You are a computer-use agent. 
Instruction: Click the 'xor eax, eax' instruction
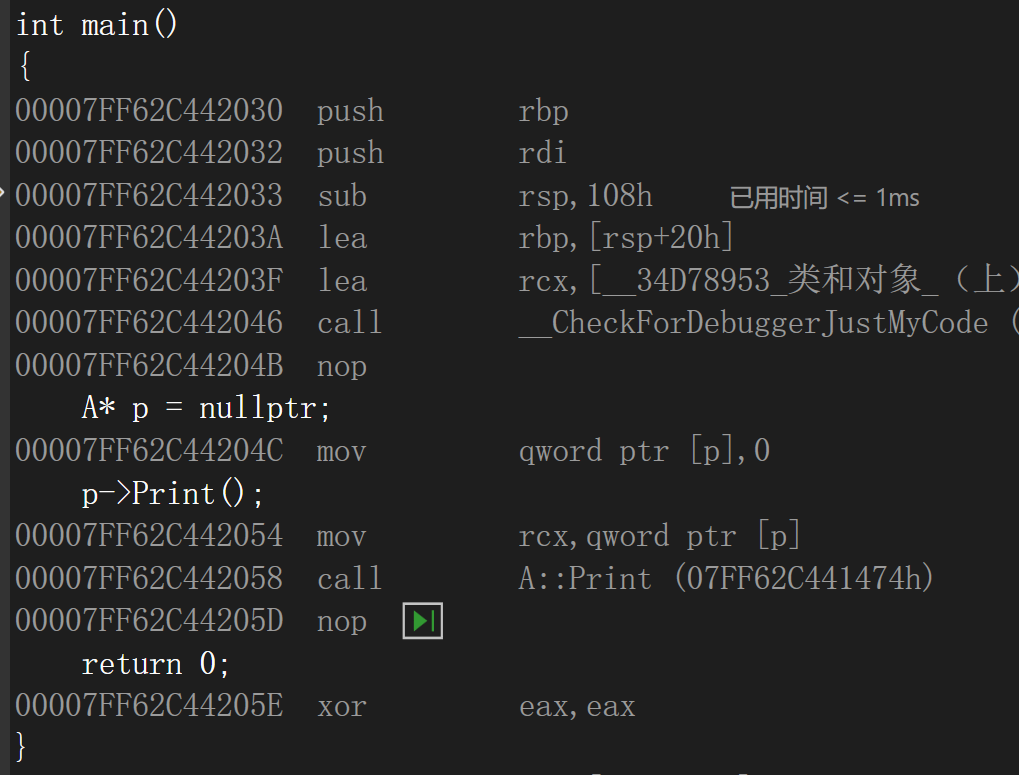tap(326, 706)
